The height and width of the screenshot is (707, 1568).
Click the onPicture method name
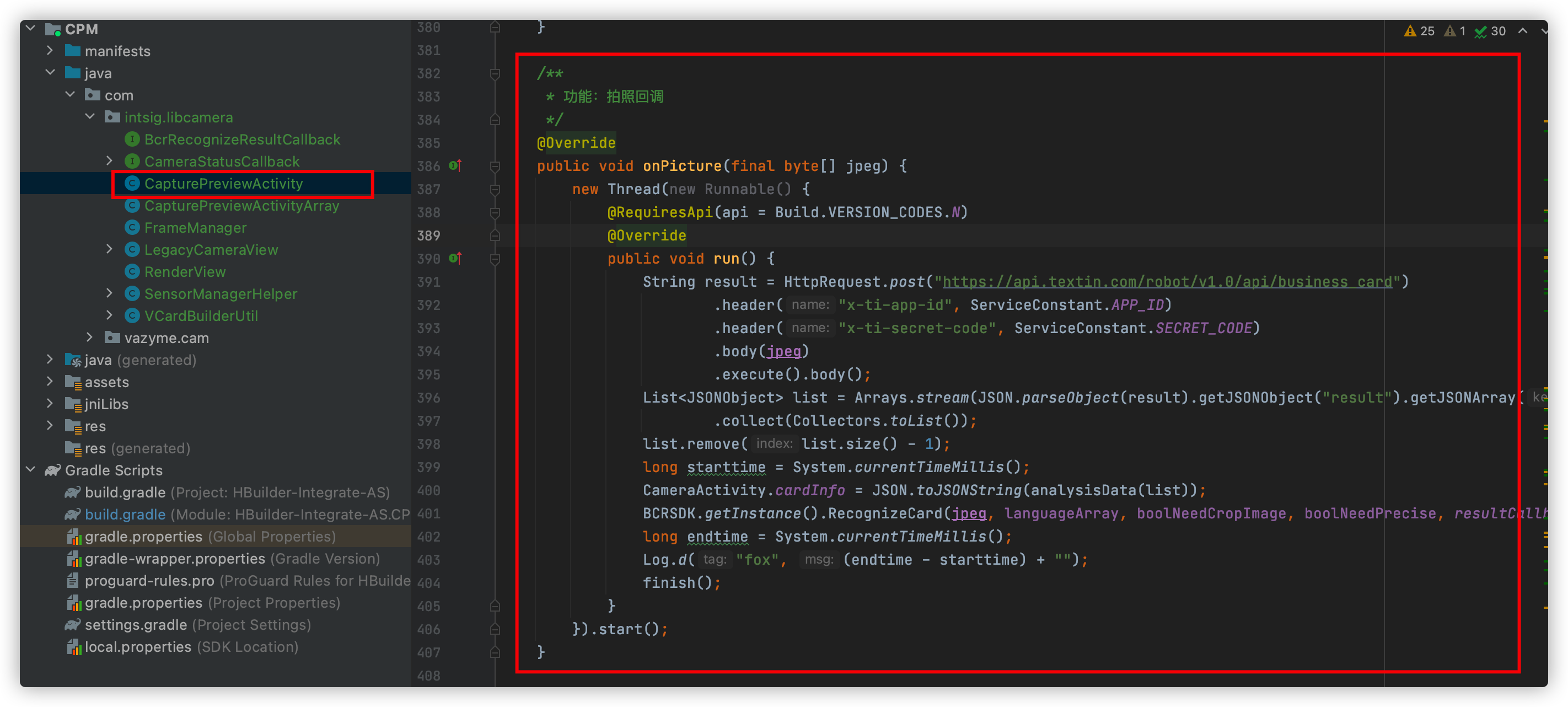point(682,165)
